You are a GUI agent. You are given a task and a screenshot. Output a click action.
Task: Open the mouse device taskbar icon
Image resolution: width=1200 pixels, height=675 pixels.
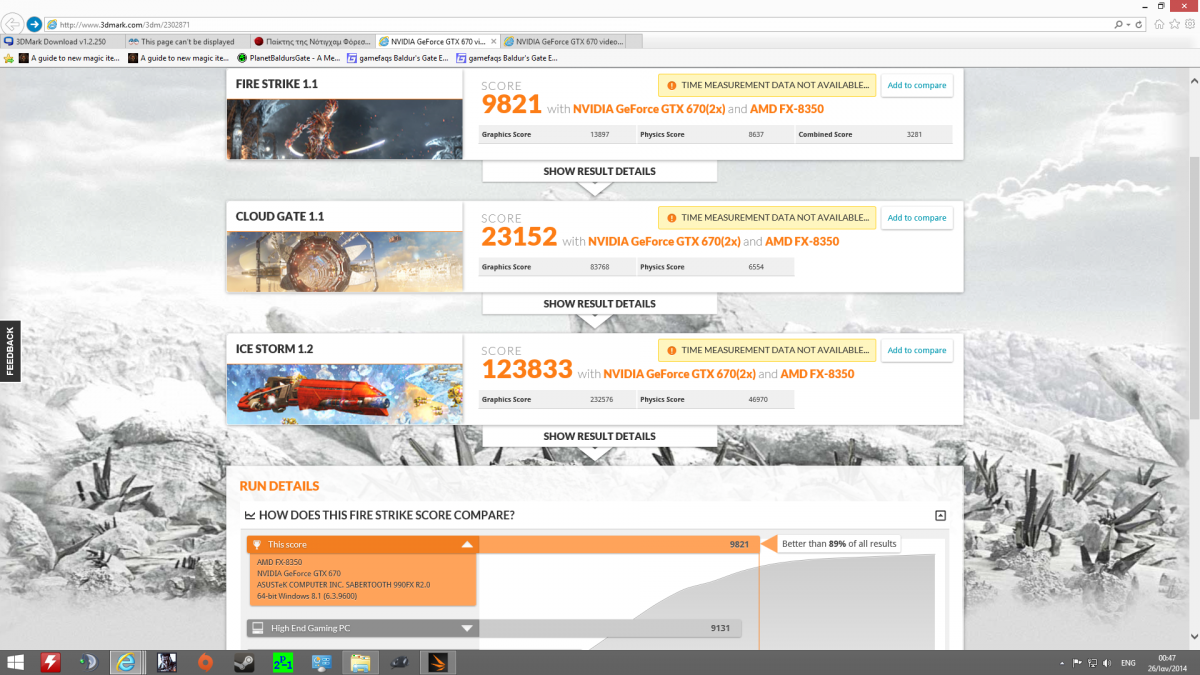(x=399, y=661)
